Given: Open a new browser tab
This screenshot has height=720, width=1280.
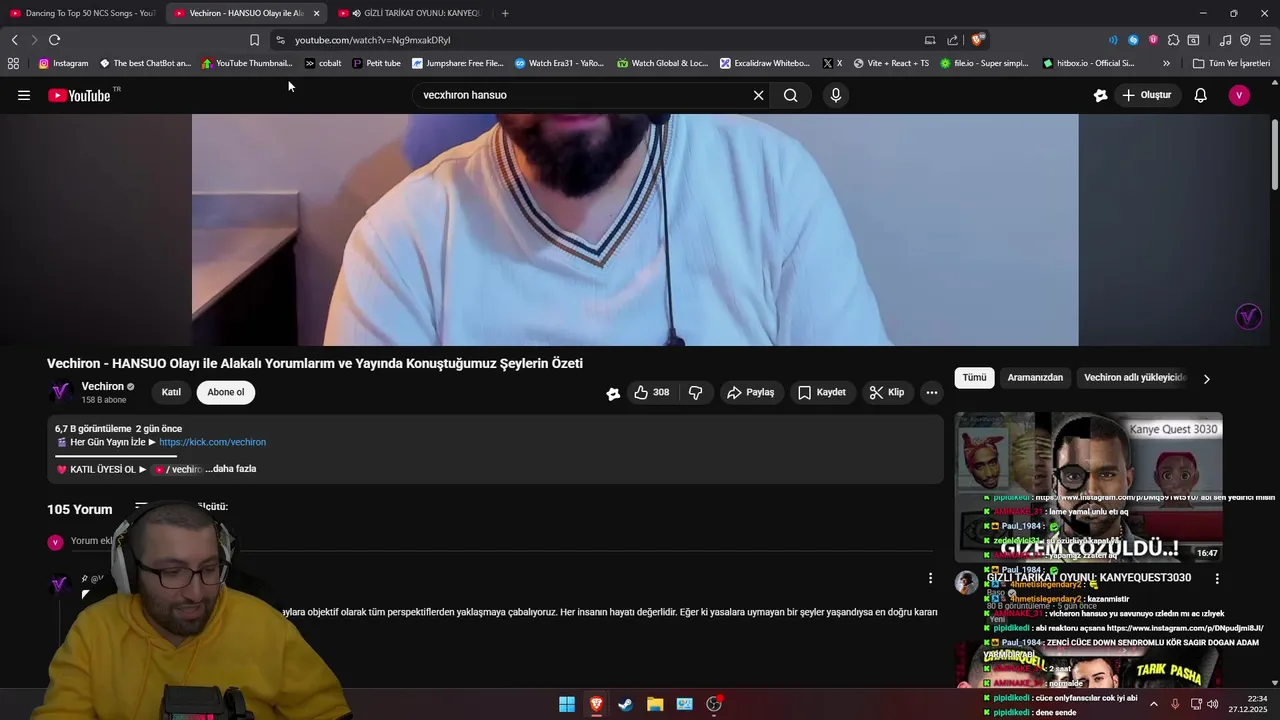Looking at the screenshot, I should (x=505, y=13).
